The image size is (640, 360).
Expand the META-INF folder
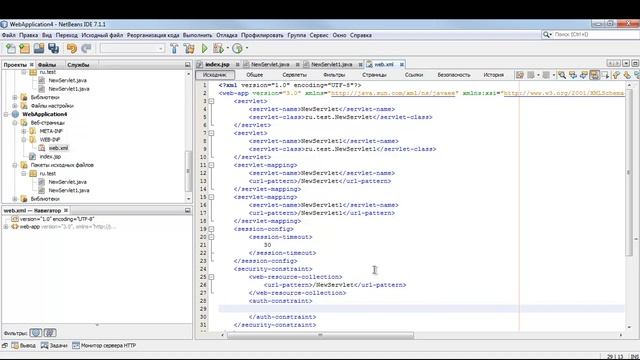tap(24, 131)
